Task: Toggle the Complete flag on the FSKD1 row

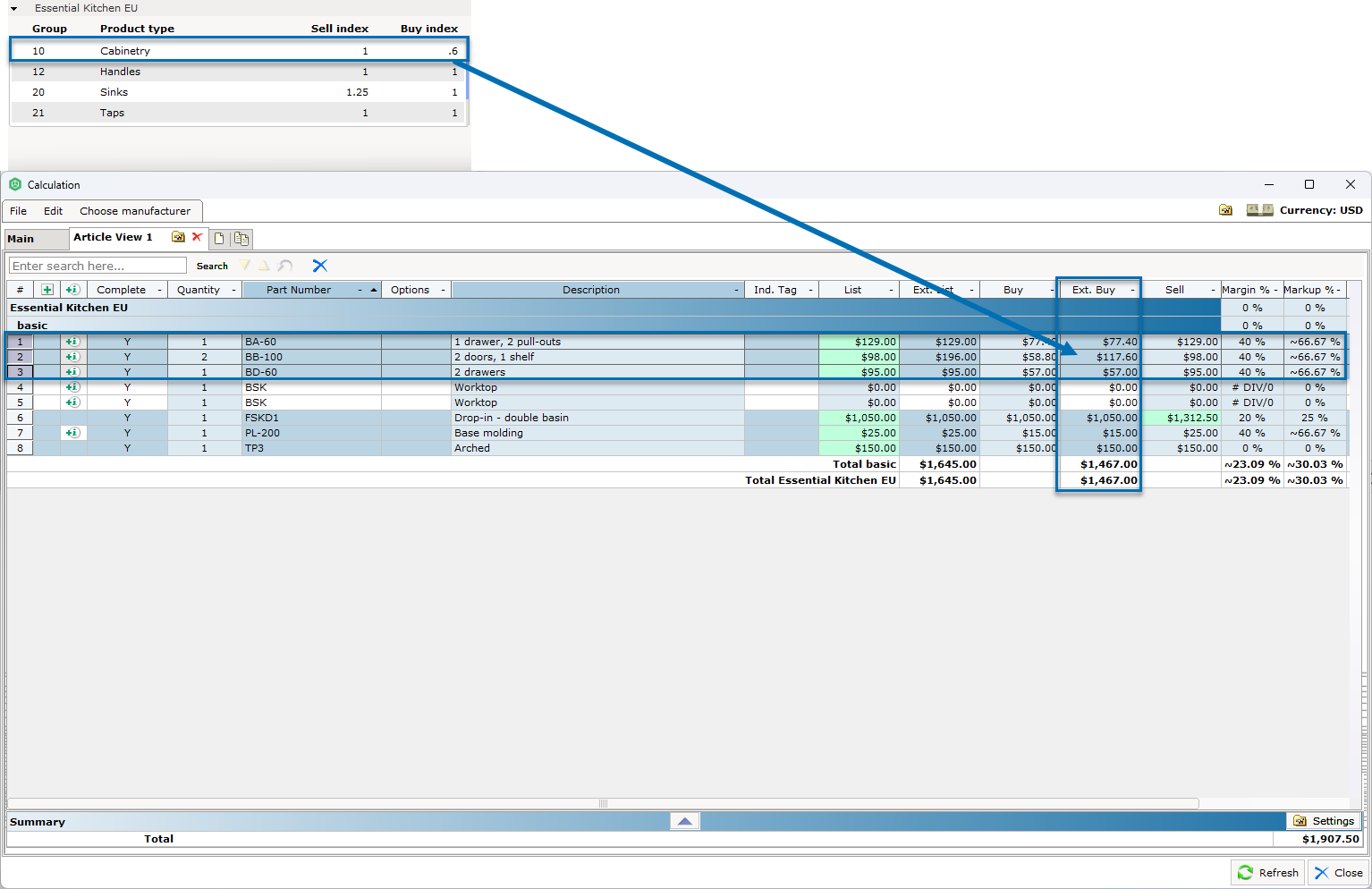Action: (x=127, y=418)
